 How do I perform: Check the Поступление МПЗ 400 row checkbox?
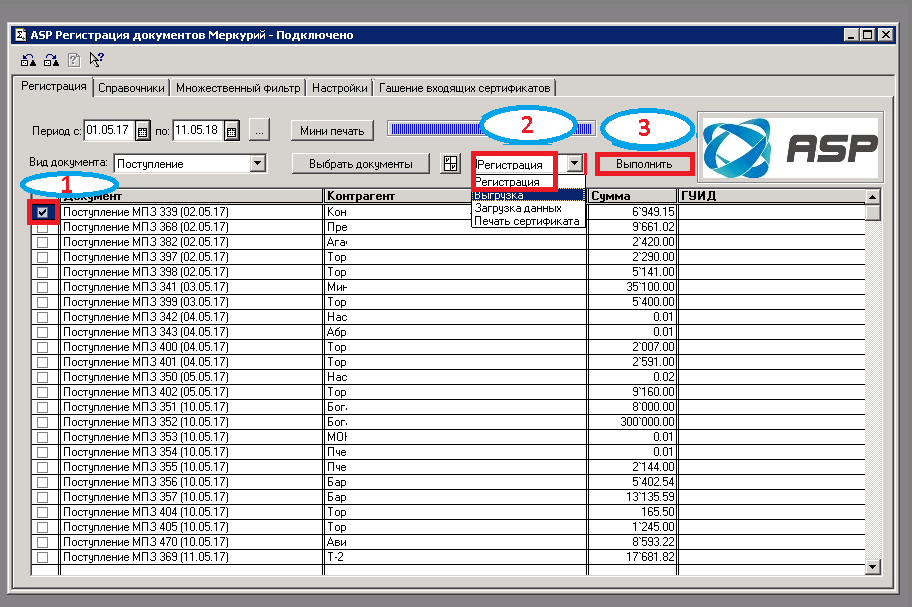pyautogui.click(x=42, y=347)
